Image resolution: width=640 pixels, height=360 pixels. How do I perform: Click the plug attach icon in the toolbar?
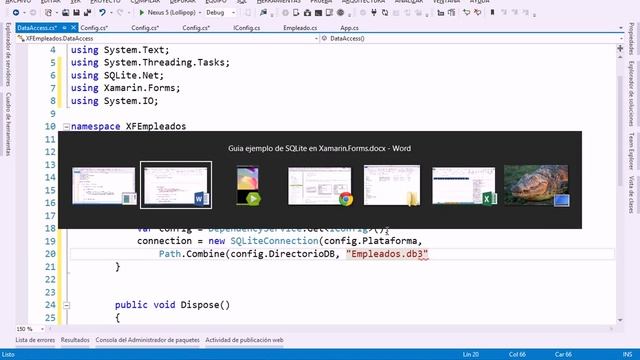tap(373, 13)
